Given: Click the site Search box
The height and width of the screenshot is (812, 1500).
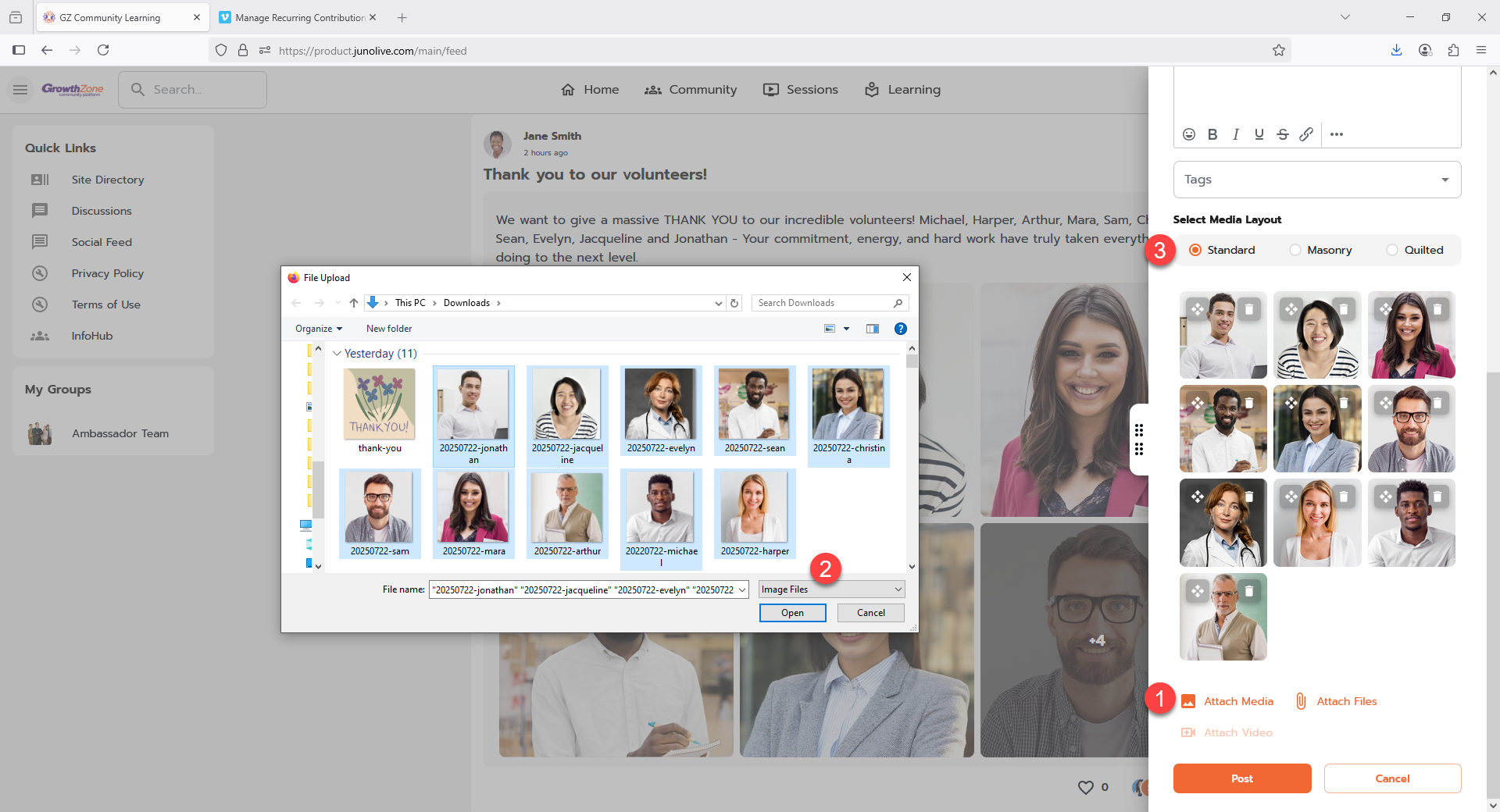Looking at the screenshot, I should (193, 90).
